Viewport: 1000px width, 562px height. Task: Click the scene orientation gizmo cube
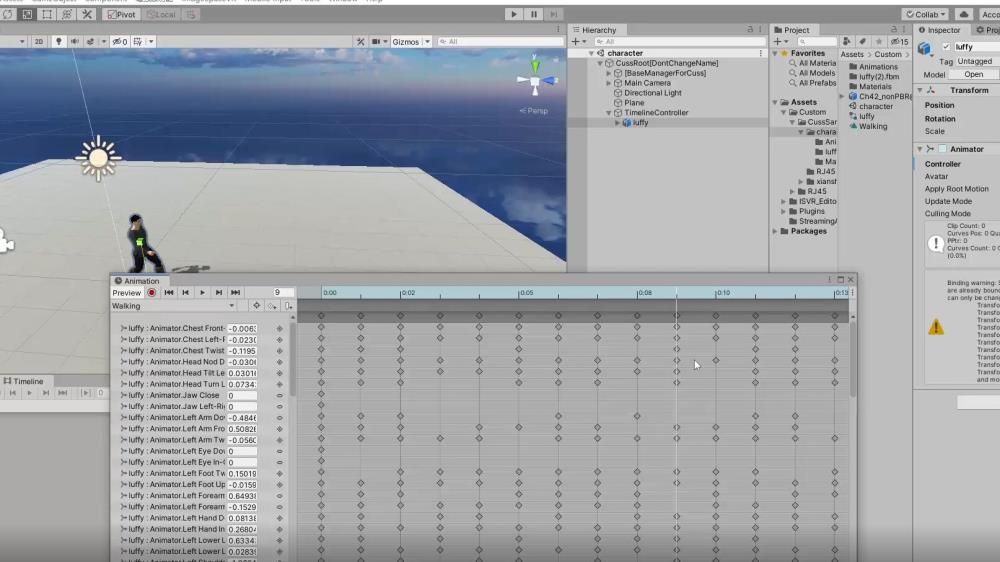[535, 82]
